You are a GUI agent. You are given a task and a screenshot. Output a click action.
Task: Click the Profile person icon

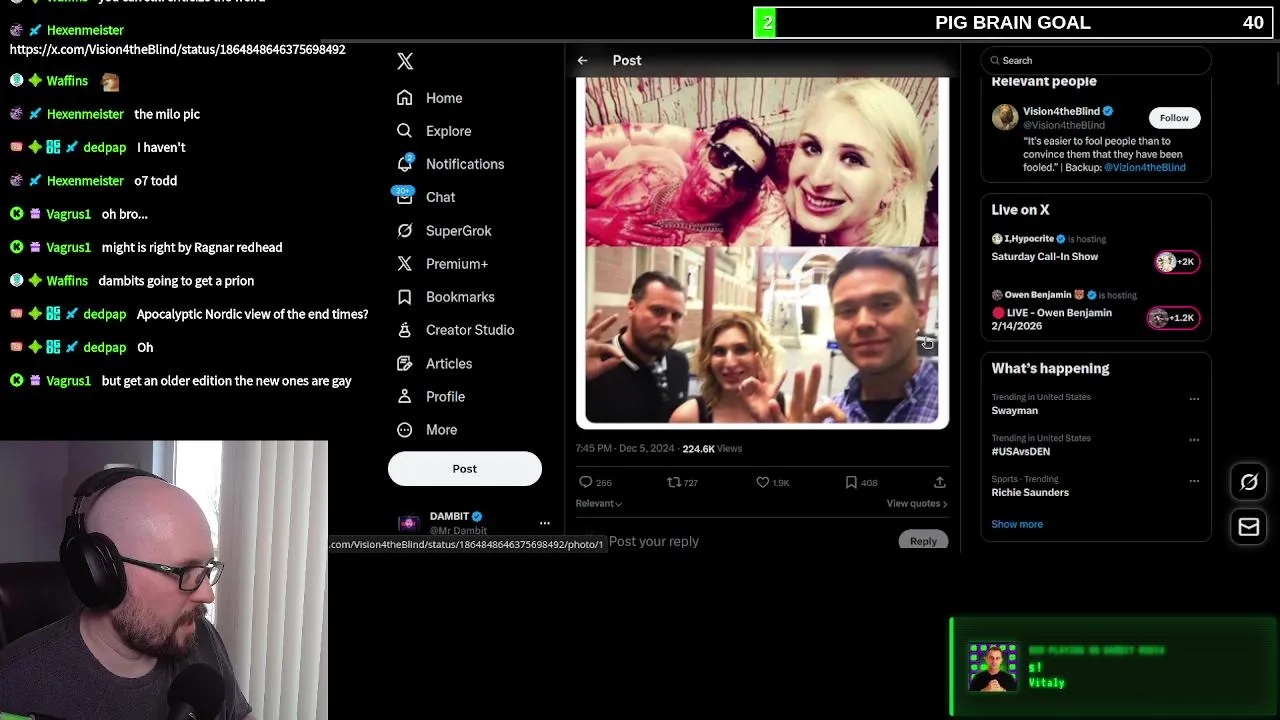tap(404, 397)
